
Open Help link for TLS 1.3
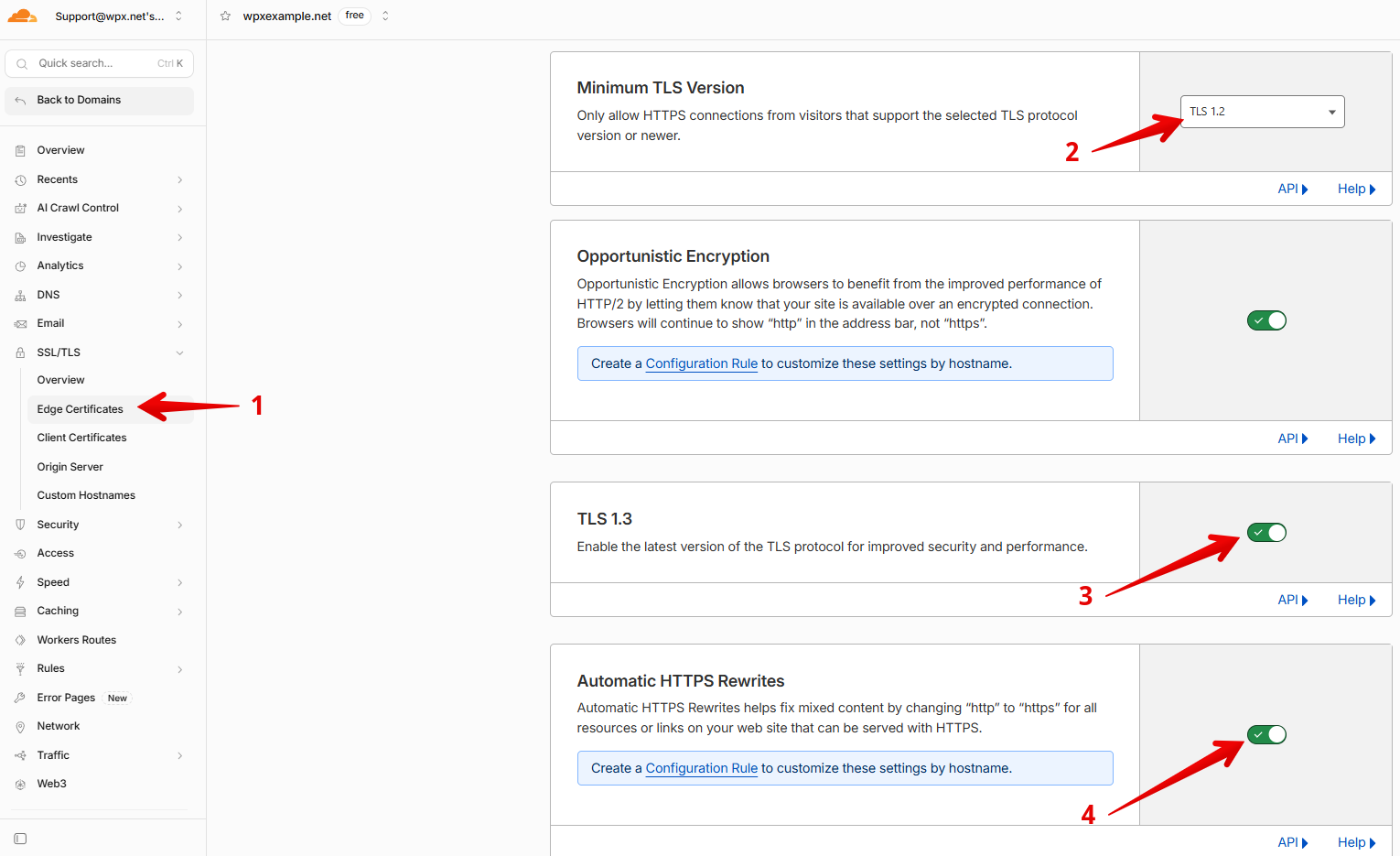pyautogui.click(x=1356, y=600)
